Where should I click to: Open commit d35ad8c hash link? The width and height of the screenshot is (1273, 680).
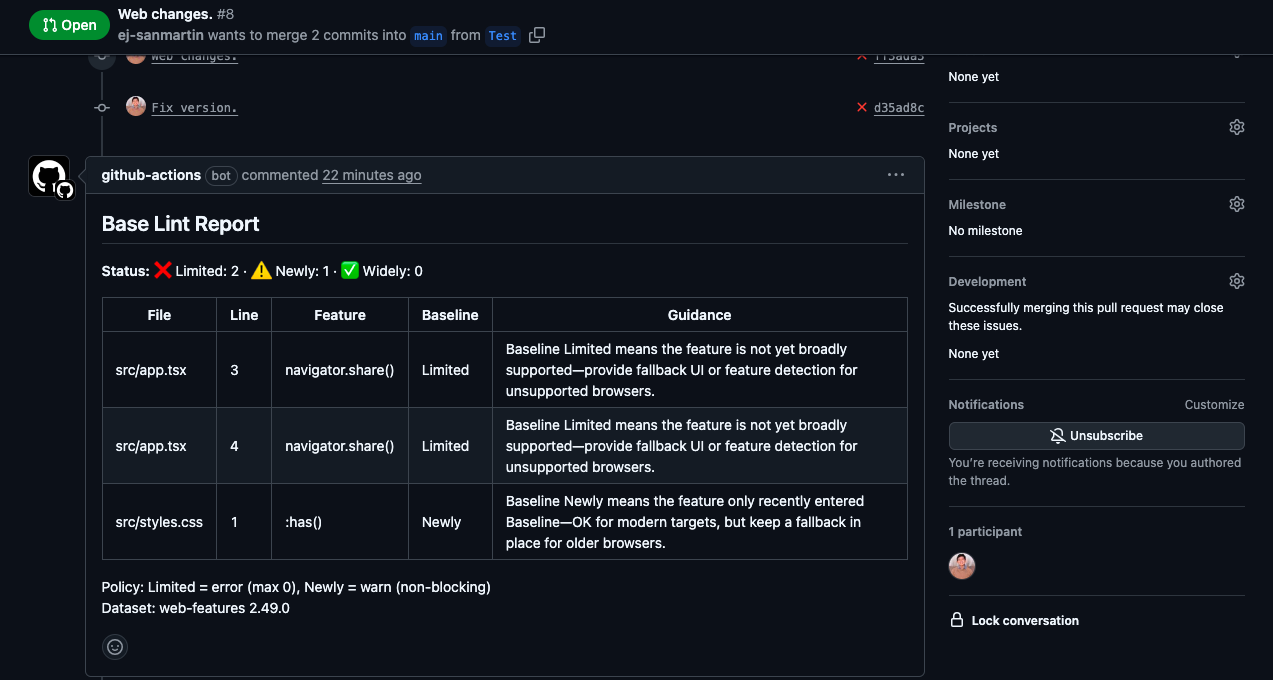tap(898, 108)
